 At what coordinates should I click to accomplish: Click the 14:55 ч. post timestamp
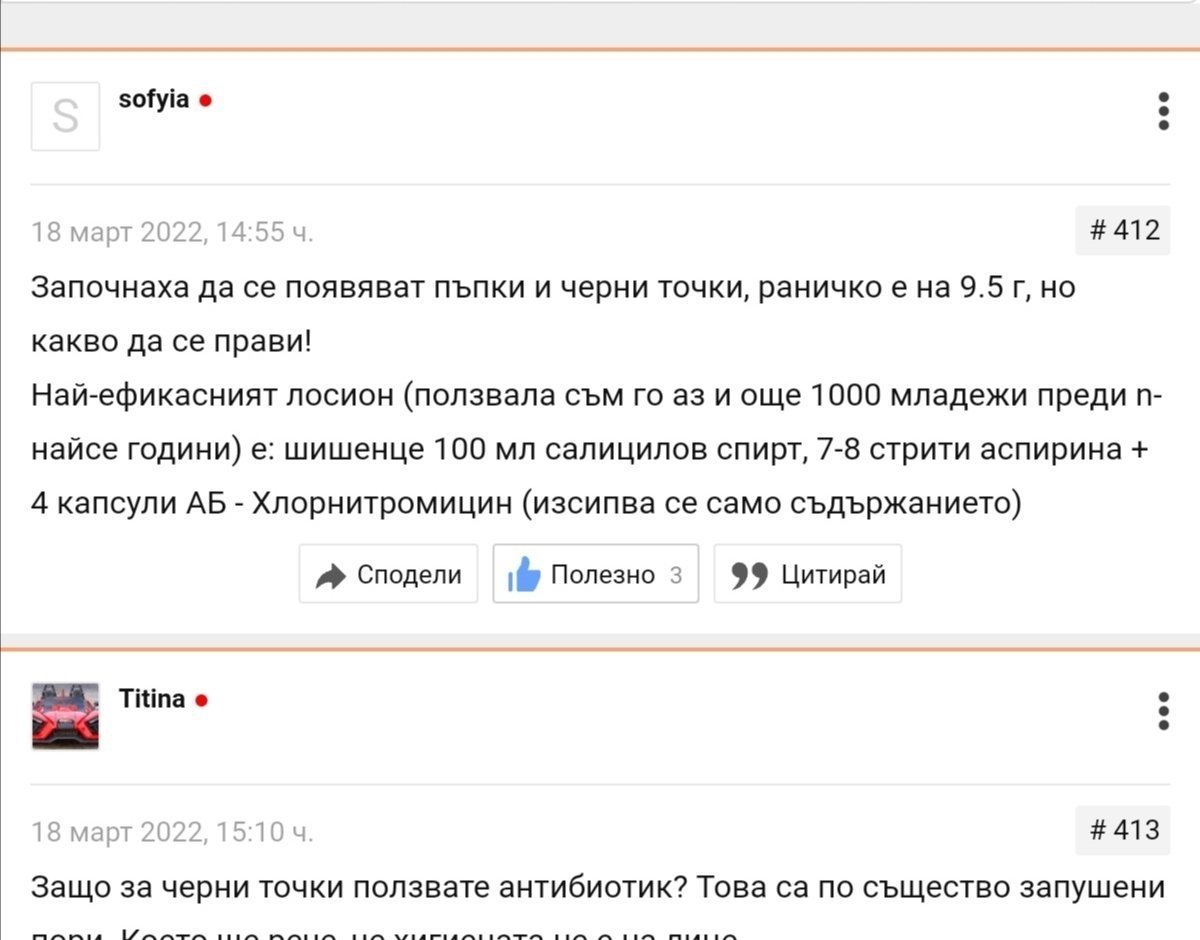[x=172, y=232]
